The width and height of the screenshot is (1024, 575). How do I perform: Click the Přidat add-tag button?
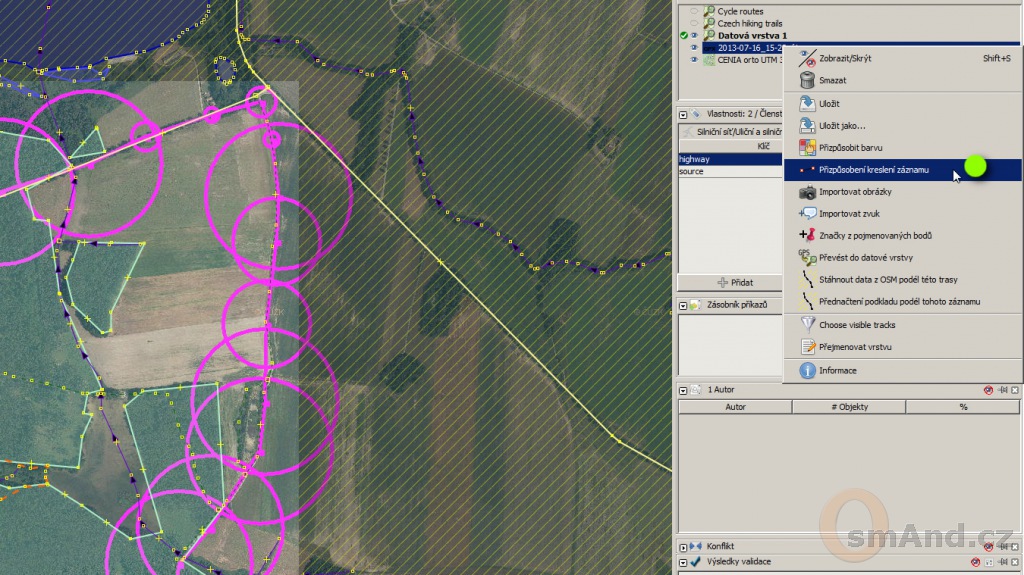730,283
